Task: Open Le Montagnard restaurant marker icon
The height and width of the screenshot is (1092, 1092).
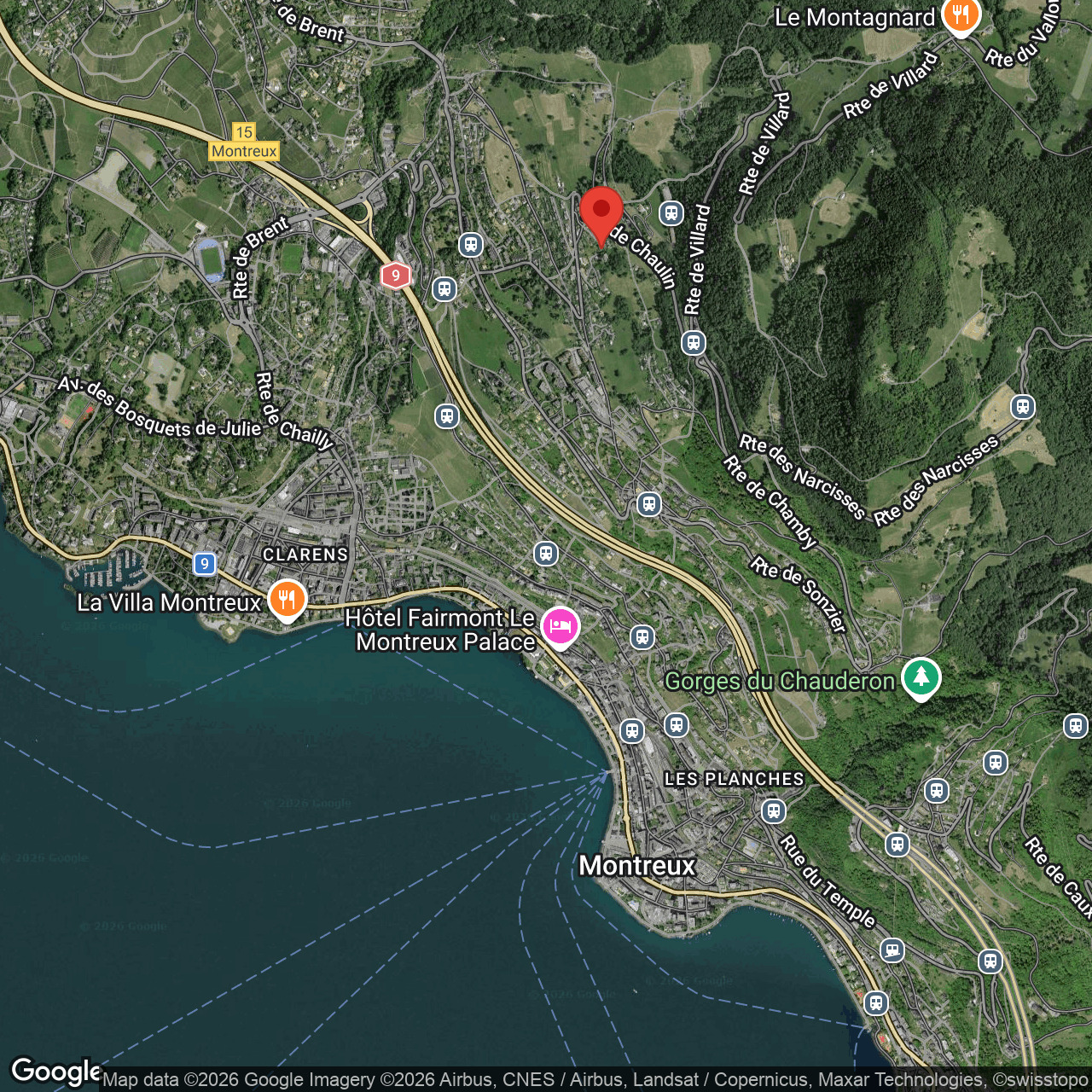Action: click(x=961, y=17)
